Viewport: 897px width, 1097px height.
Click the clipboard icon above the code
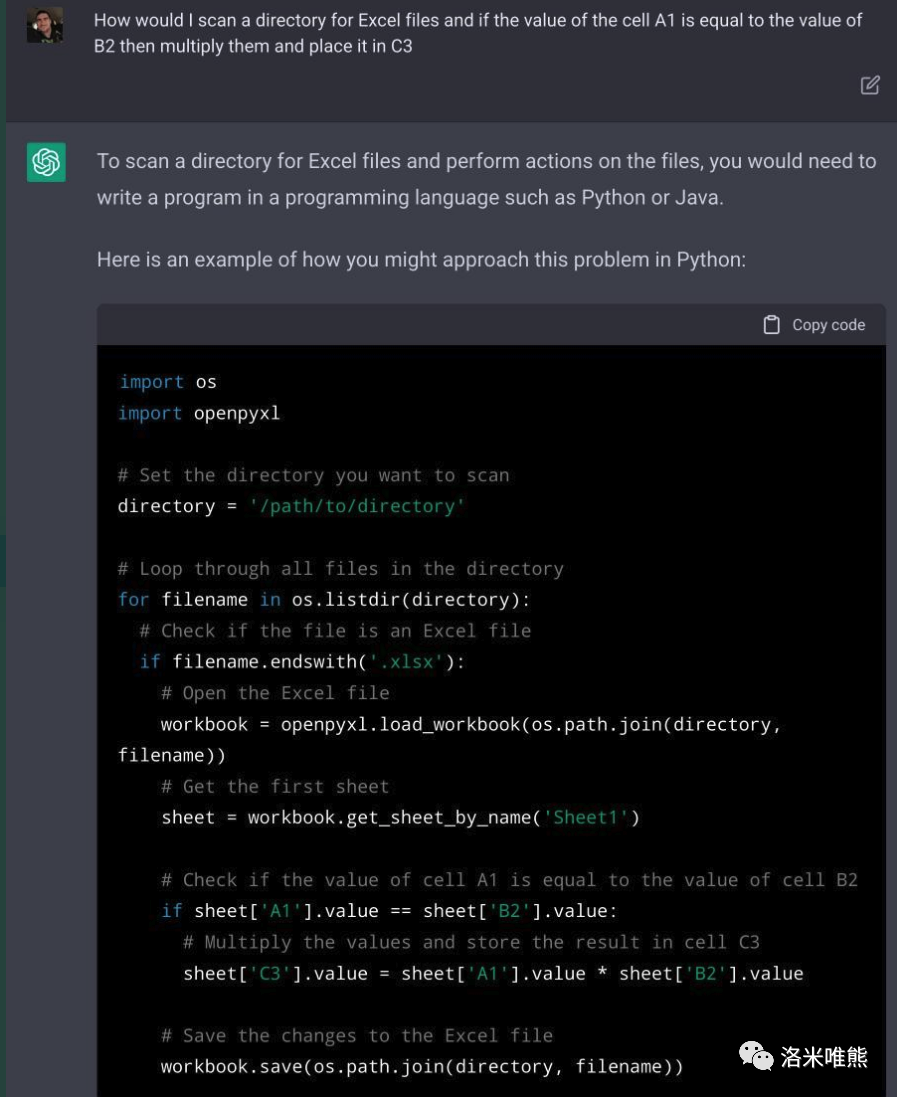click(x=771, y=325)
